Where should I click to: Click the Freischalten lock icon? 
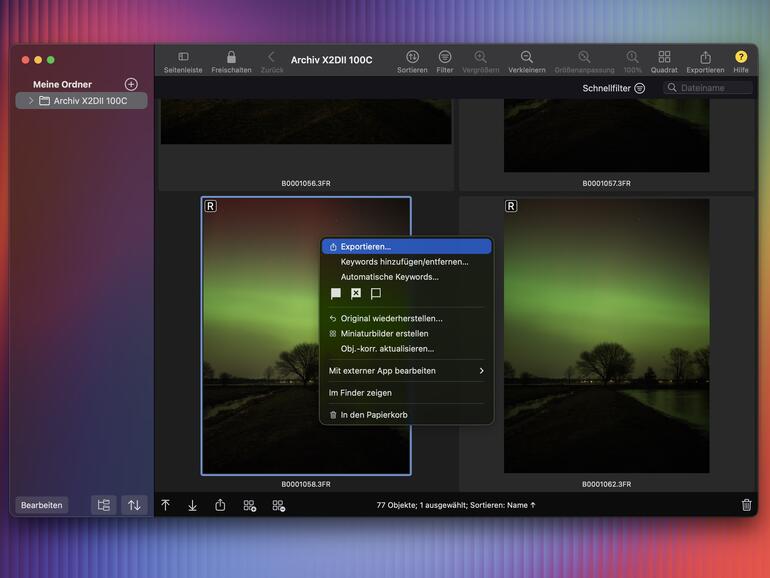tap(231, 57)
